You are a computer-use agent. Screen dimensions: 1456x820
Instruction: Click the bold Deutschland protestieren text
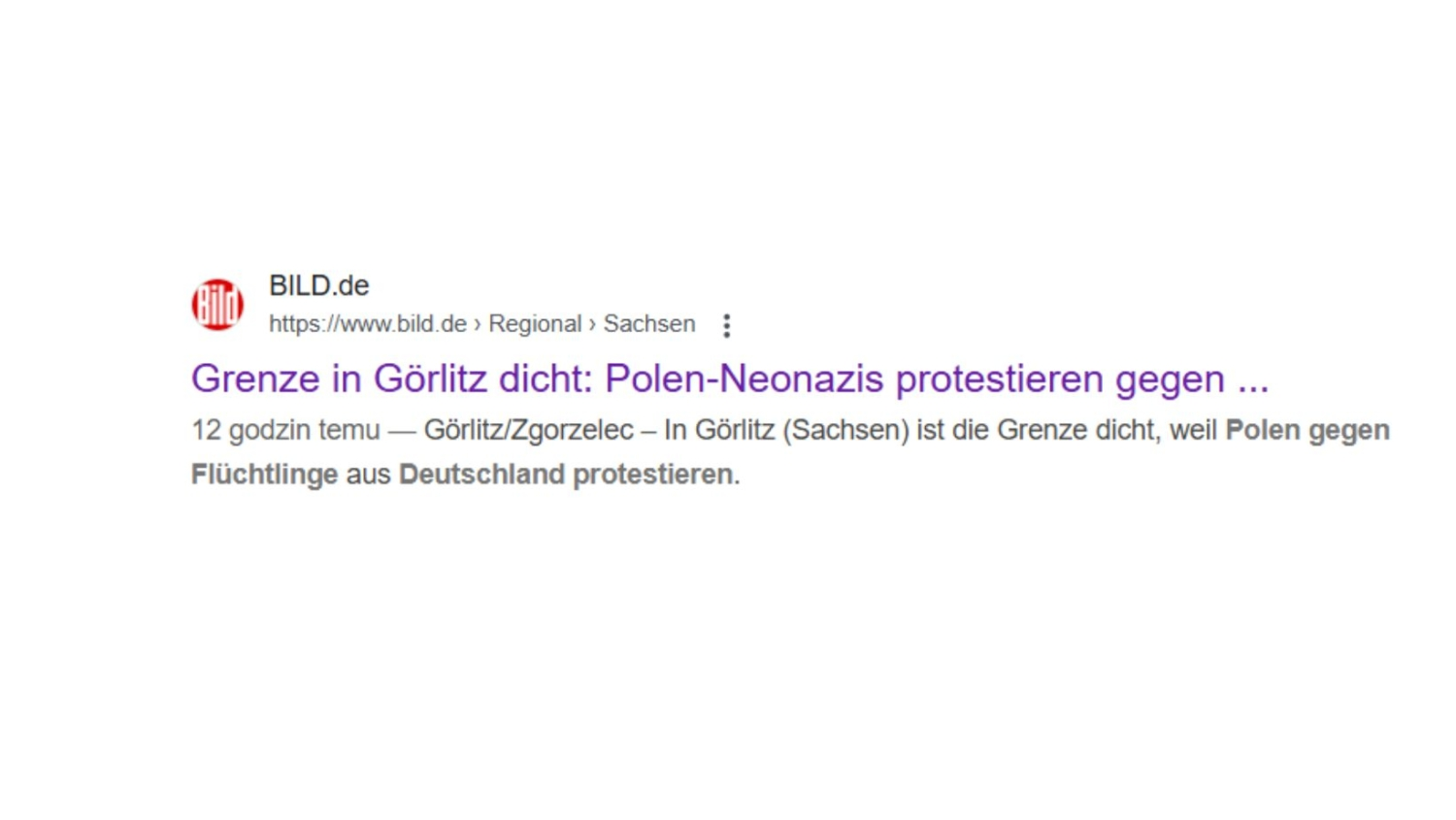point(567,475)
